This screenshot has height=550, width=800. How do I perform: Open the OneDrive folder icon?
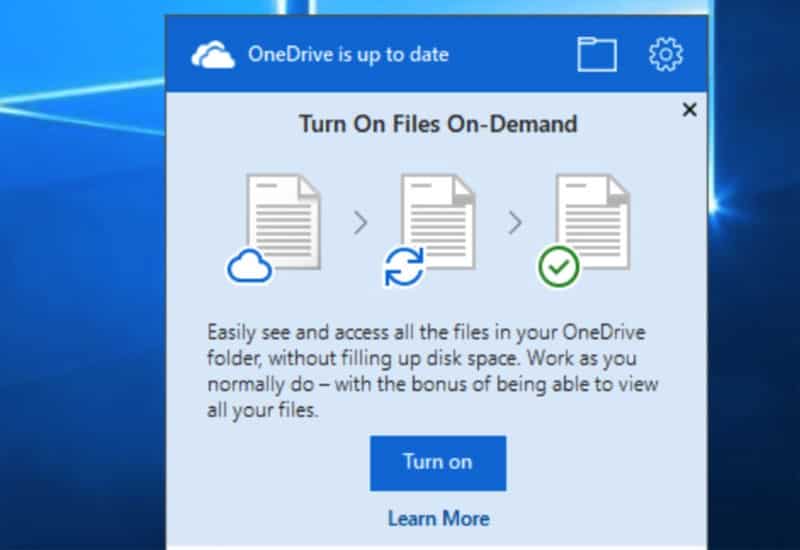597,54
